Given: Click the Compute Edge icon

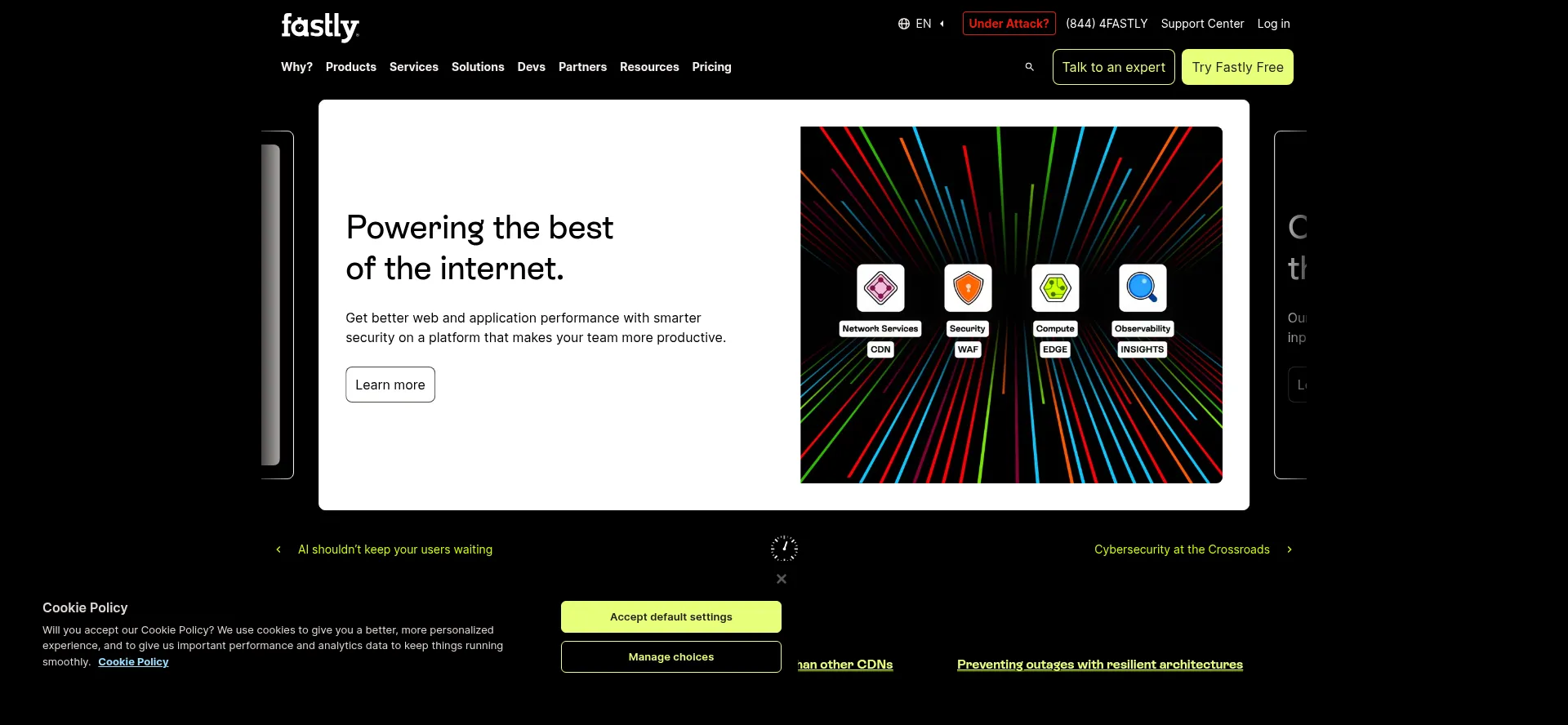Looking at the screenshot, I should point(1055,288).
